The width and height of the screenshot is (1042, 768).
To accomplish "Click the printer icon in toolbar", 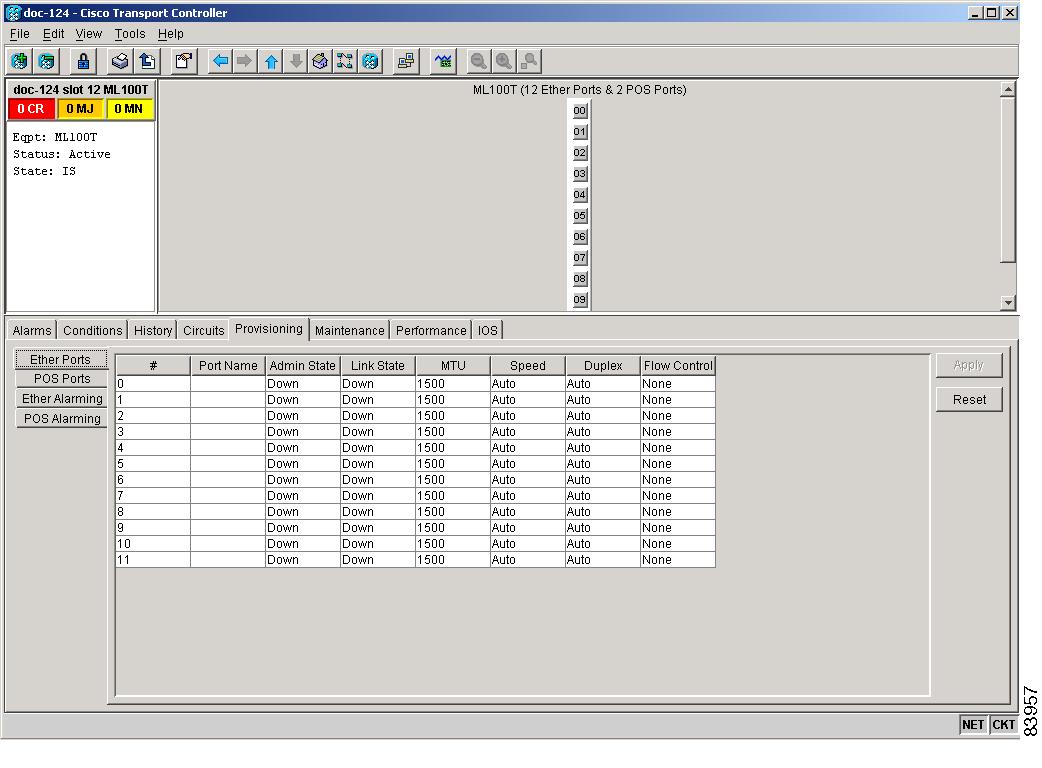I will (x=120, y=62).
